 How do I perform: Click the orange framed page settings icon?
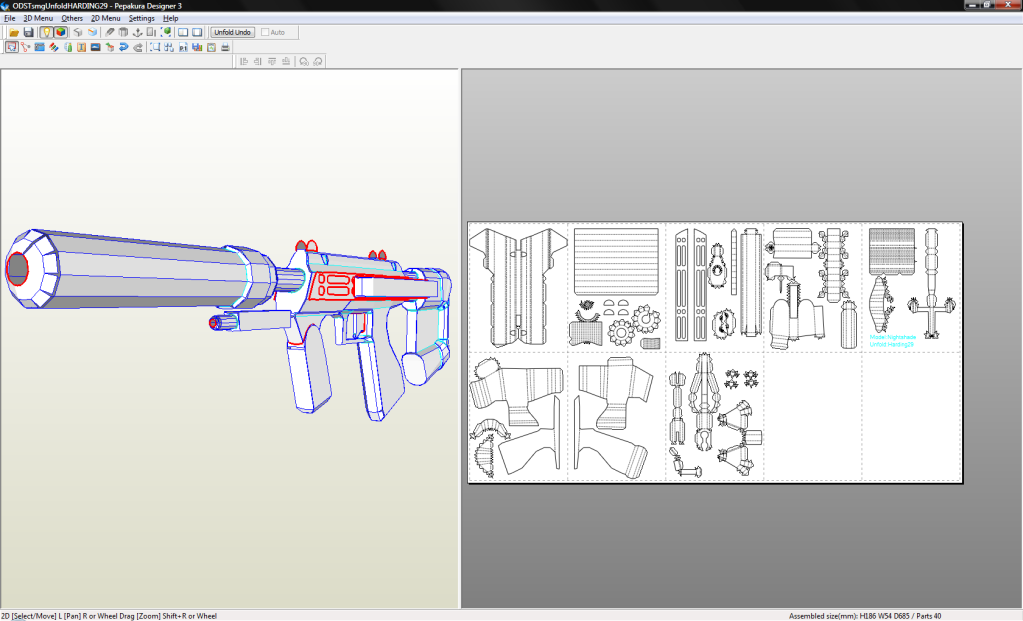pyautogui.click(x=211, y=47)
